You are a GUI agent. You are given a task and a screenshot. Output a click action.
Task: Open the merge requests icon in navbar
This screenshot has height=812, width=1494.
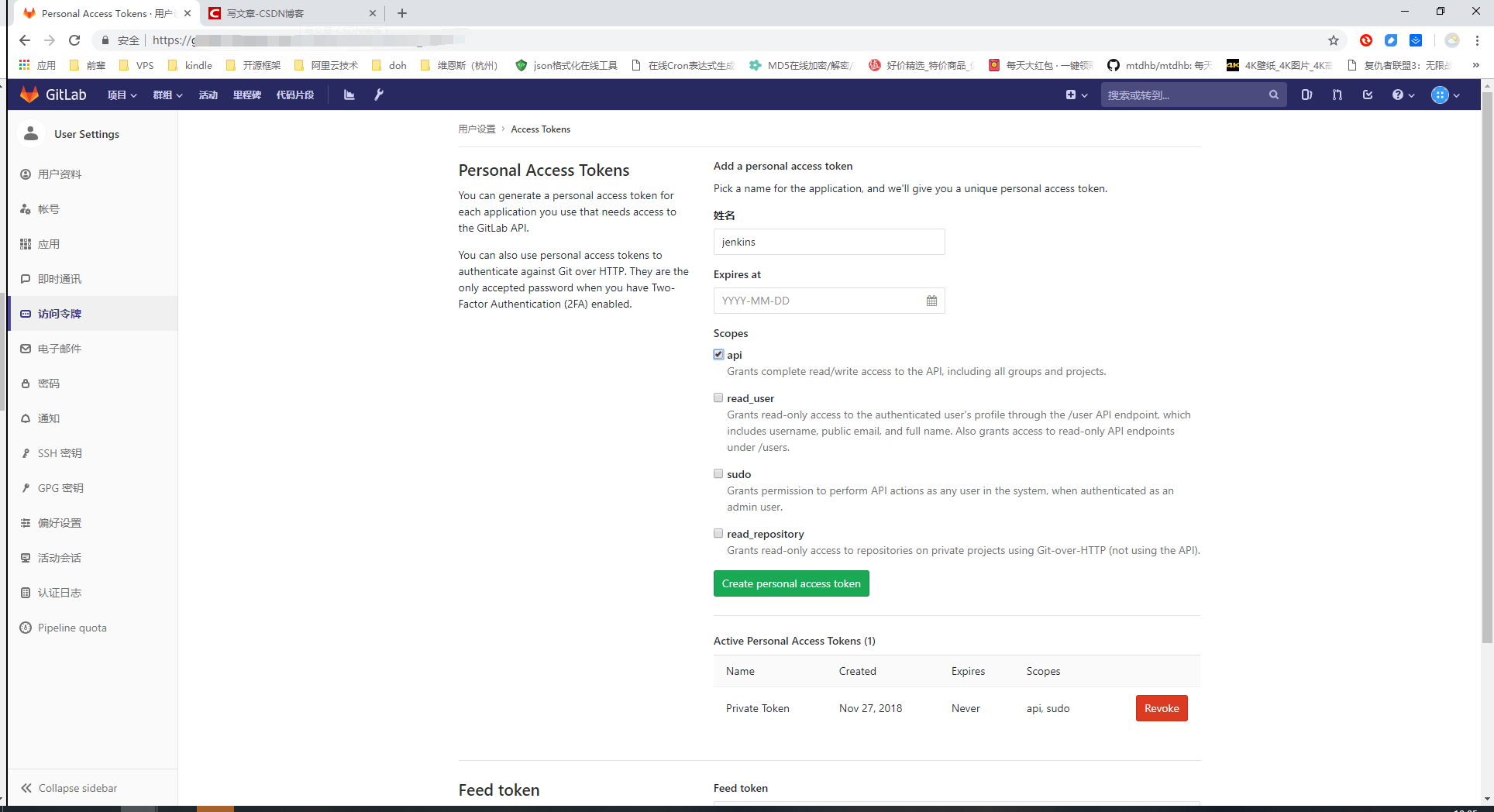(x=1337, y=95)
